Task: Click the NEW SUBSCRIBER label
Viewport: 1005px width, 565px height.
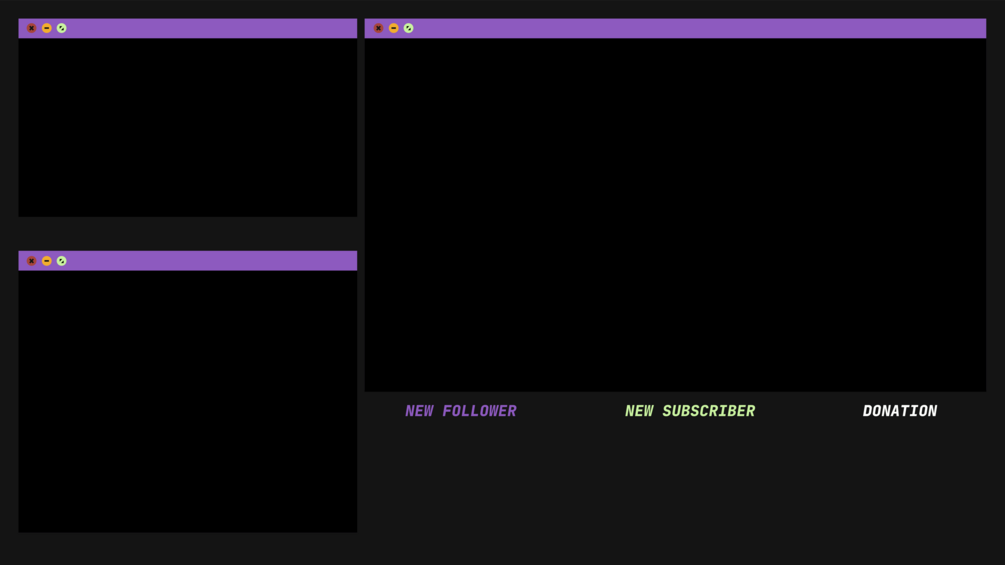Action: [690, 411]
